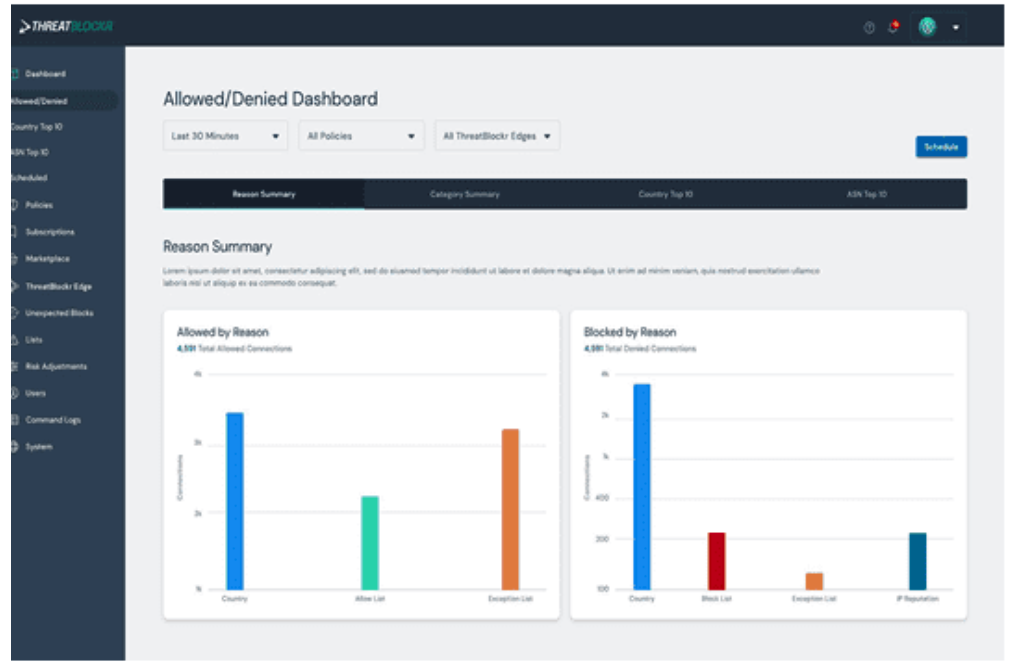Image resolution: width=1015 pixels, height=670 pixels.
Task: Click the Policies shield icon in sidebar
Action: pyautogui.click(x=14, y=205)
